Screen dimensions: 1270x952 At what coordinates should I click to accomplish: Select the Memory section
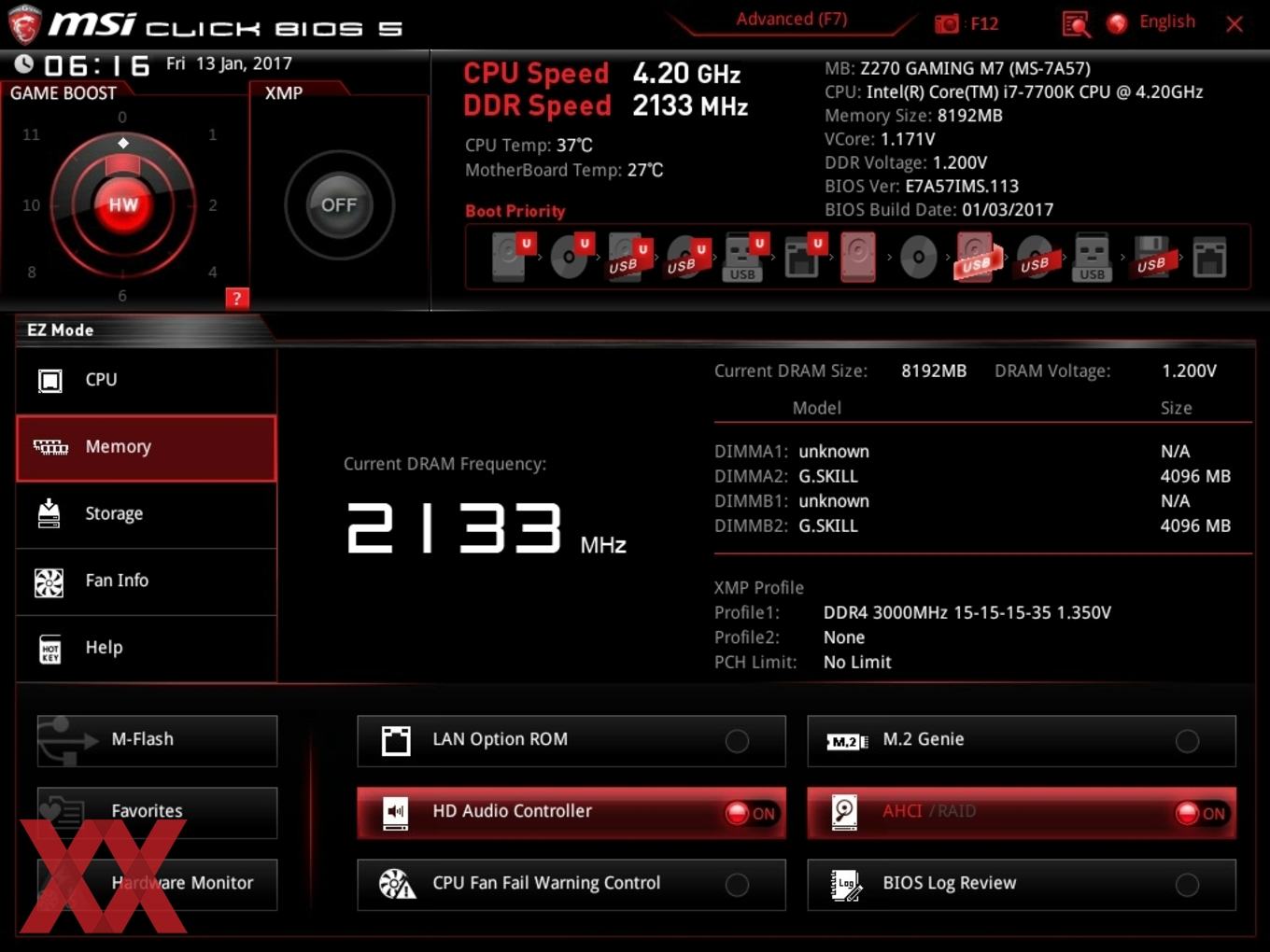(x=147, y=448)
